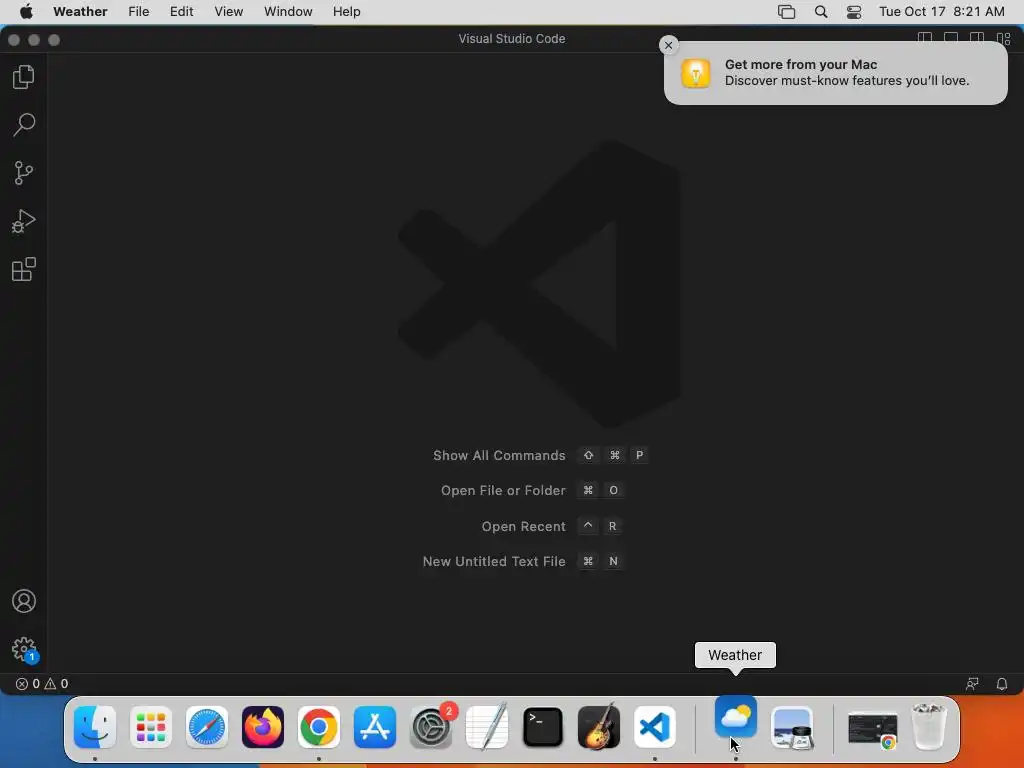Open the Source Control view
The width and height of the screenshot is (1024, 768).
point(24,173)
